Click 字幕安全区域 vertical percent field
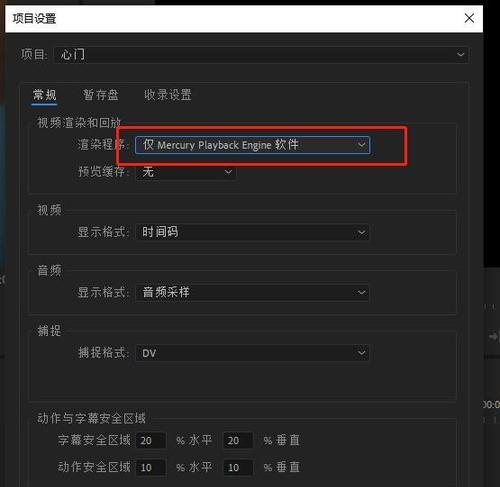Image resolution: width=500 pixels, height=487 pixels. click(x=238, y=441)
